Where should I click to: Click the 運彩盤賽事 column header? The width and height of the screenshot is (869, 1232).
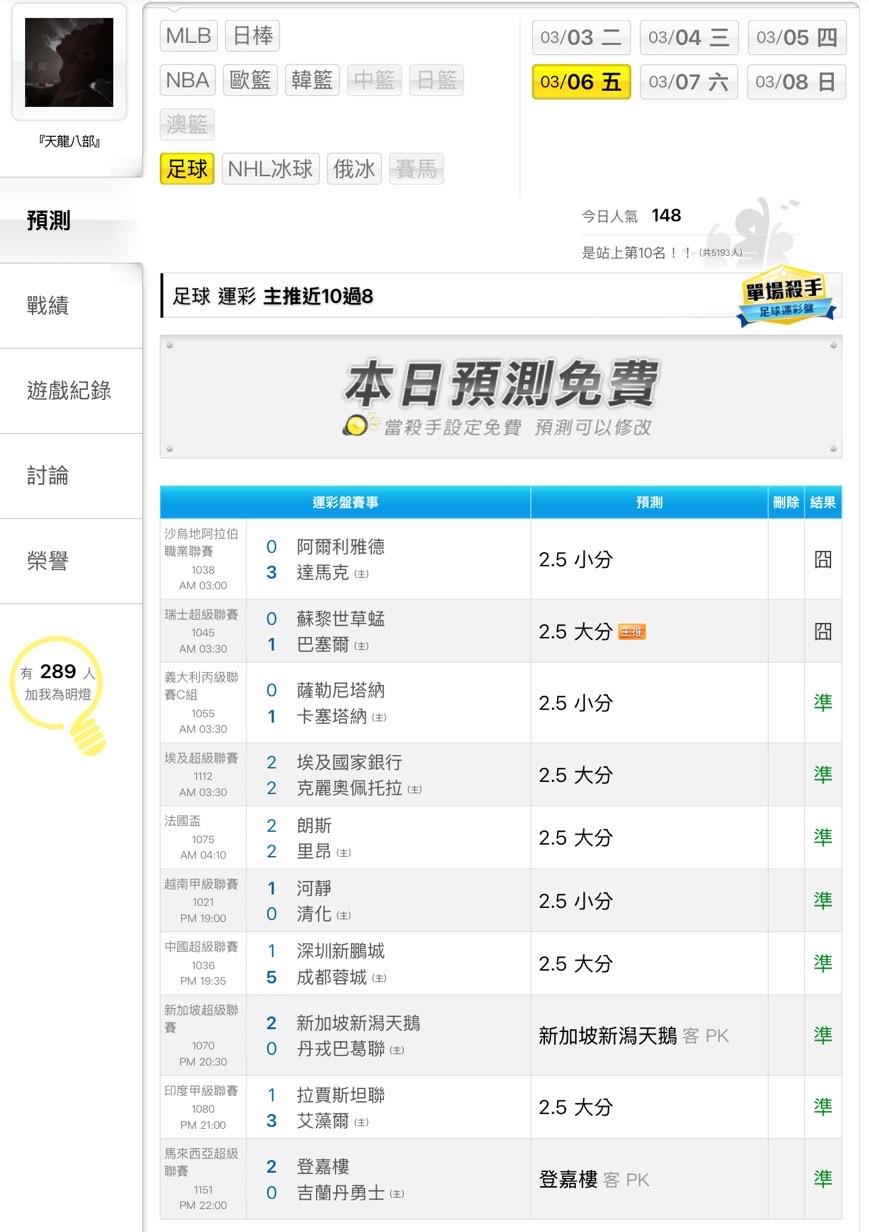345,503
